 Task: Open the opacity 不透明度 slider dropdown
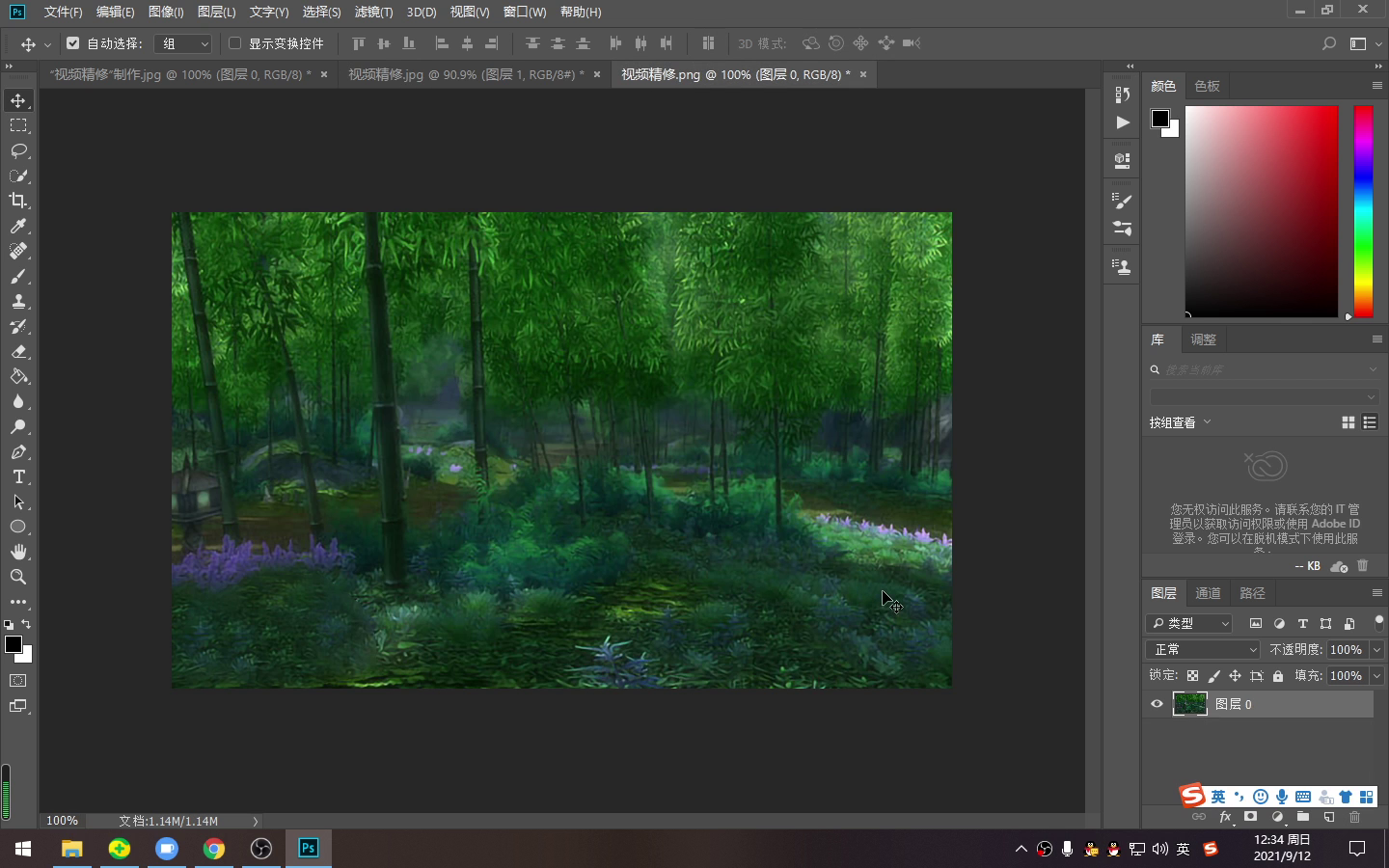[x=1377, y=650]
